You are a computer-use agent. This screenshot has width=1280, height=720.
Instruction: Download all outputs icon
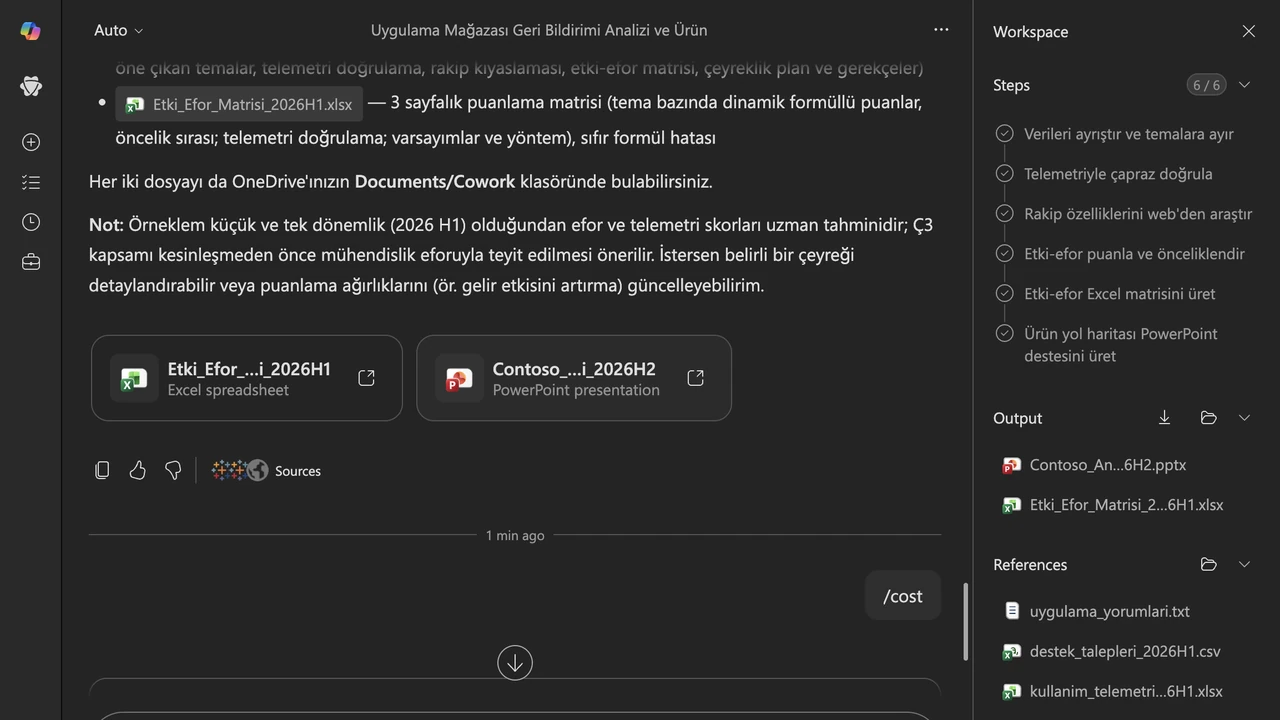pos(1164,418)
